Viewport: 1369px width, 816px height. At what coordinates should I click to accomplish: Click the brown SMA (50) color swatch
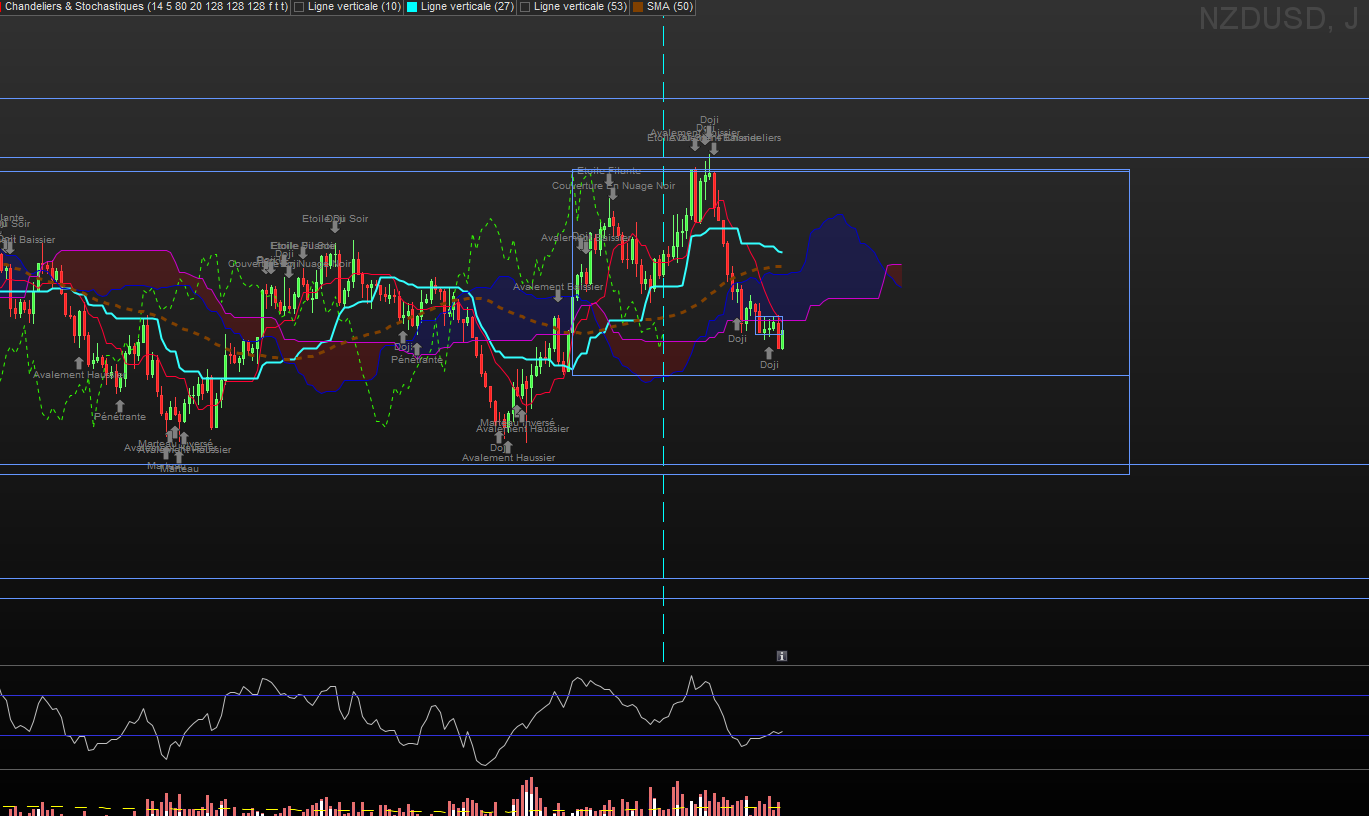pyautogui.click(x=638, y=7)
